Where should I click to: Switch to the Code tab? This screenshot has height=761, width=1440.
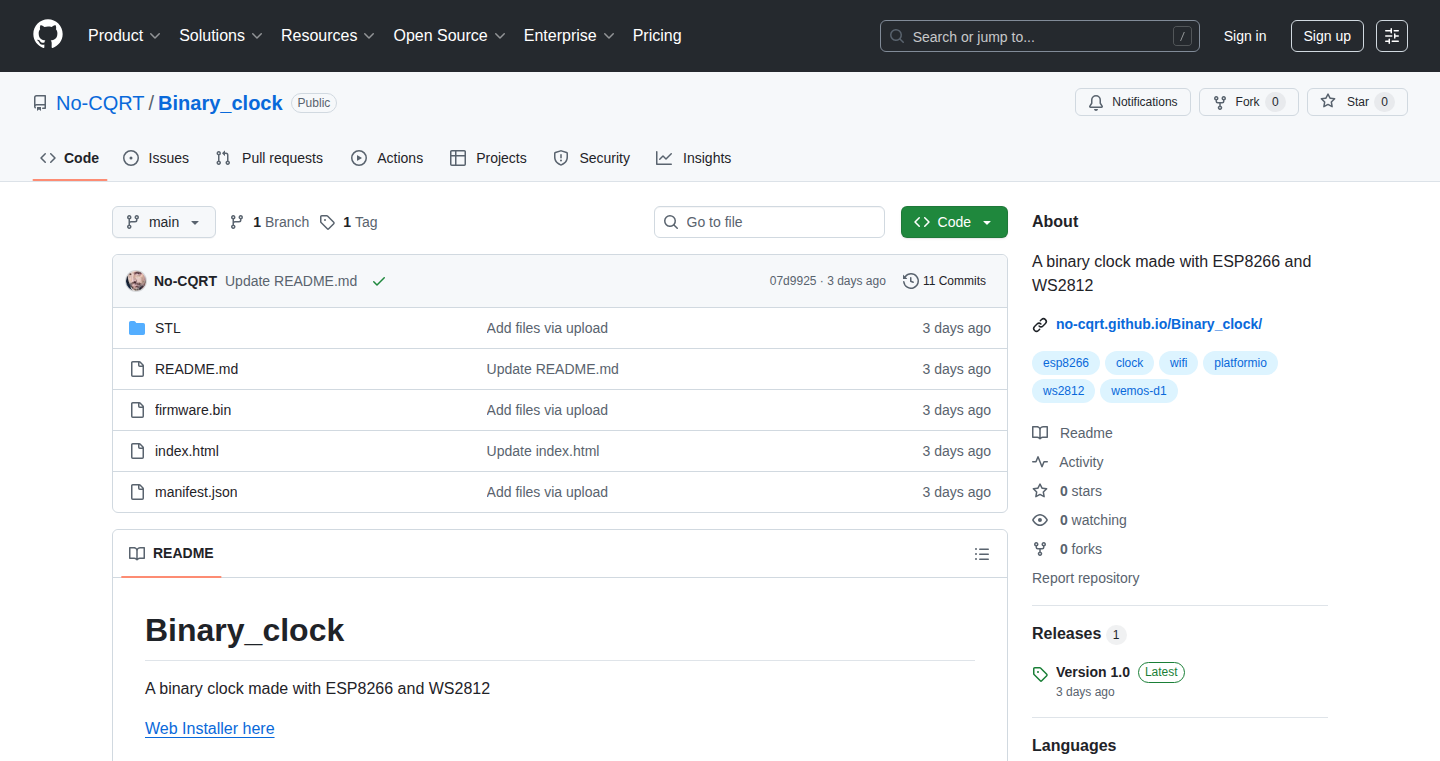coord(70,158)
